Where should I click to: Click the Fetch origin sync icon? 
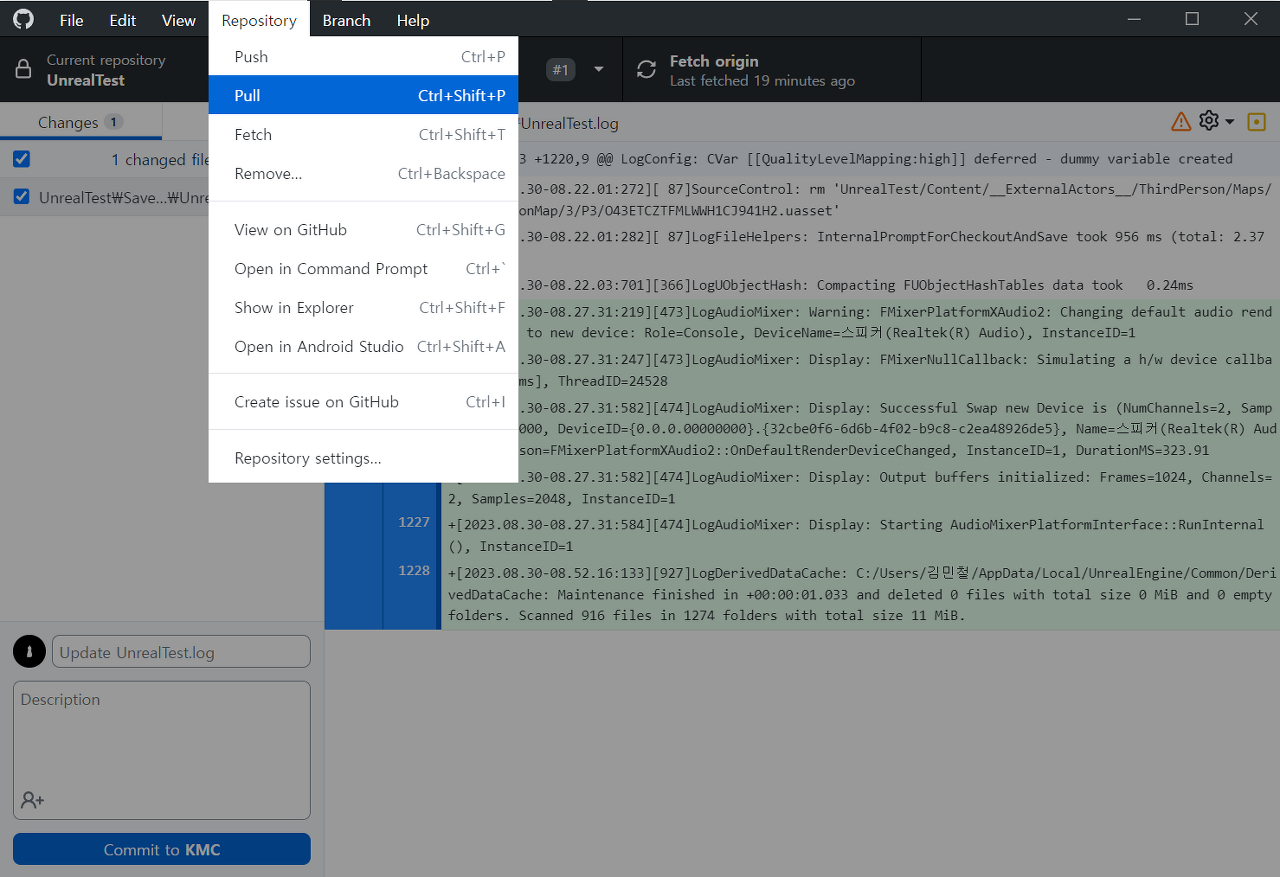647,70
